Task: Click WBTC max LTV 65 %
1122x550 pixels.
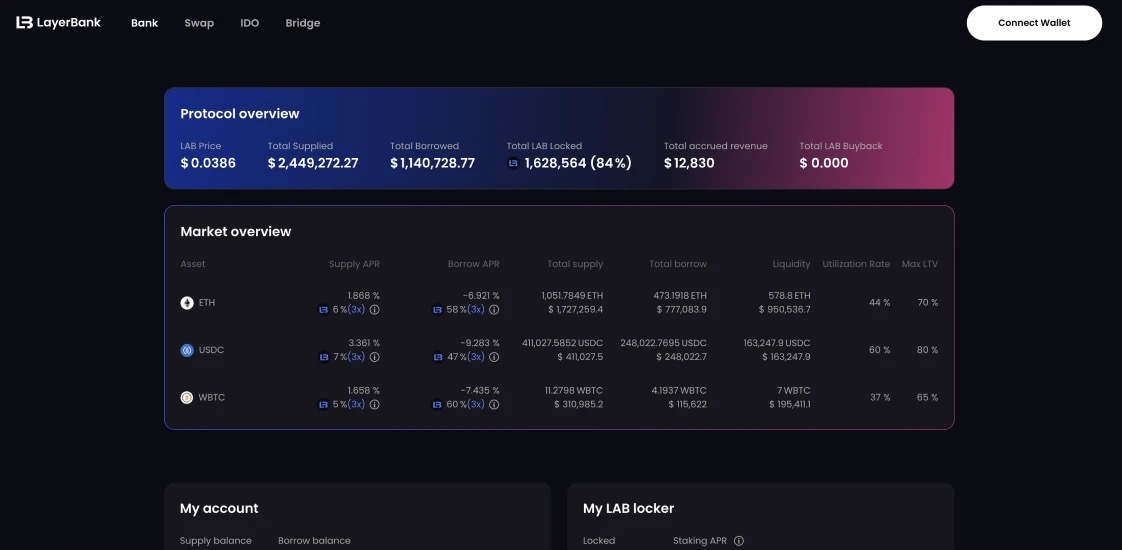Action: point(927,397)
